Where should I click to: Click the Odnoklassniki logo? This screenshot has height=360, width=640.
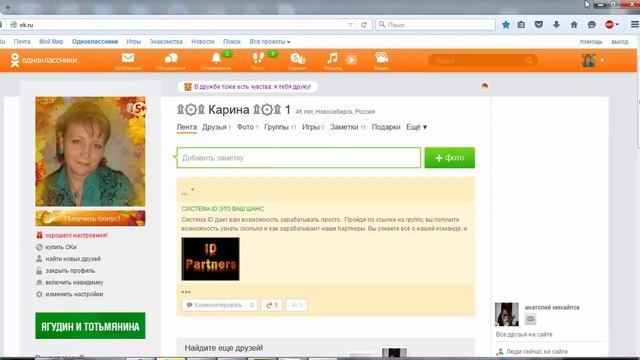point(43,60)
